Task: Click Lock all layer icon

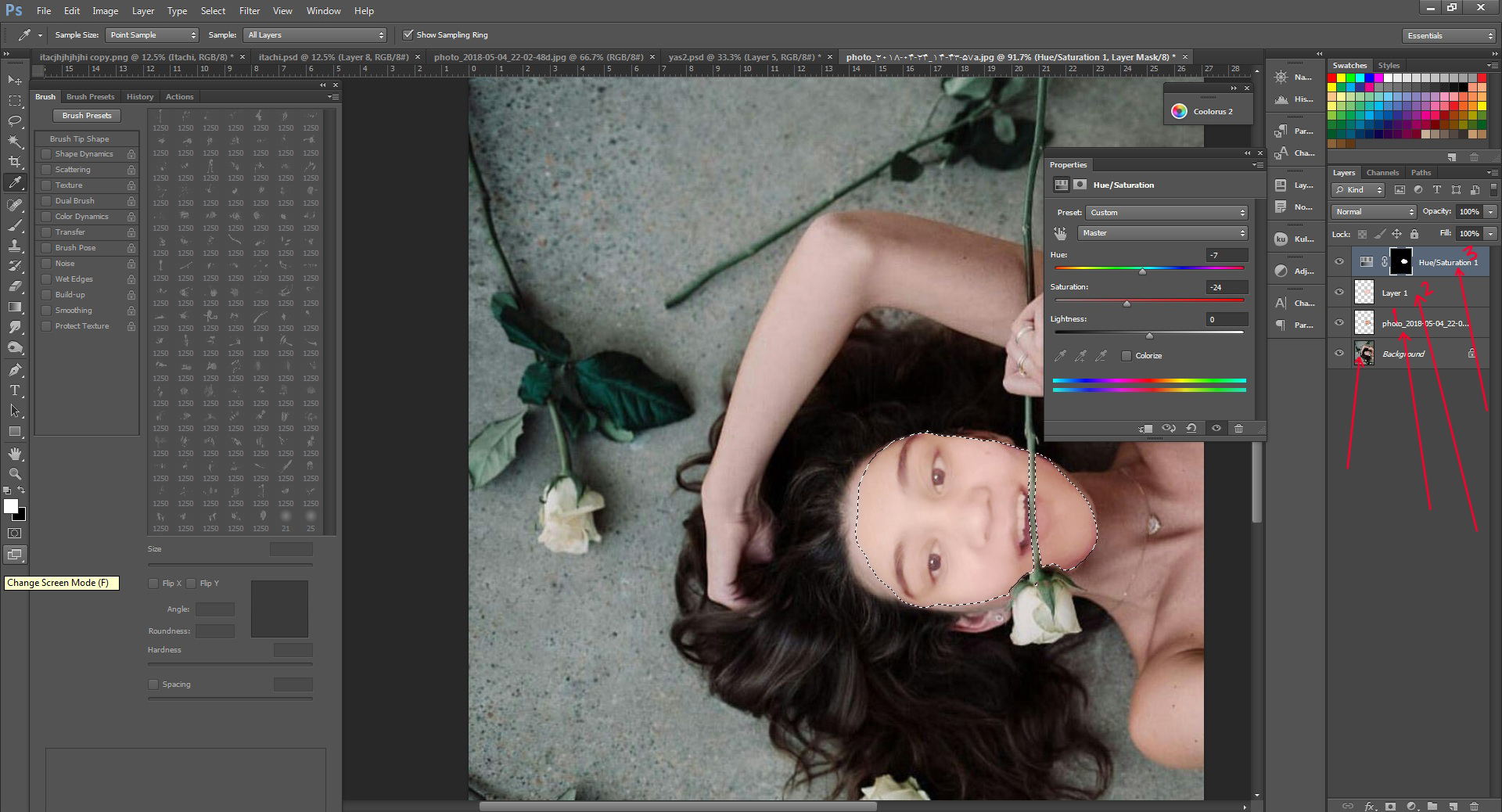Action: [1414, 234]
